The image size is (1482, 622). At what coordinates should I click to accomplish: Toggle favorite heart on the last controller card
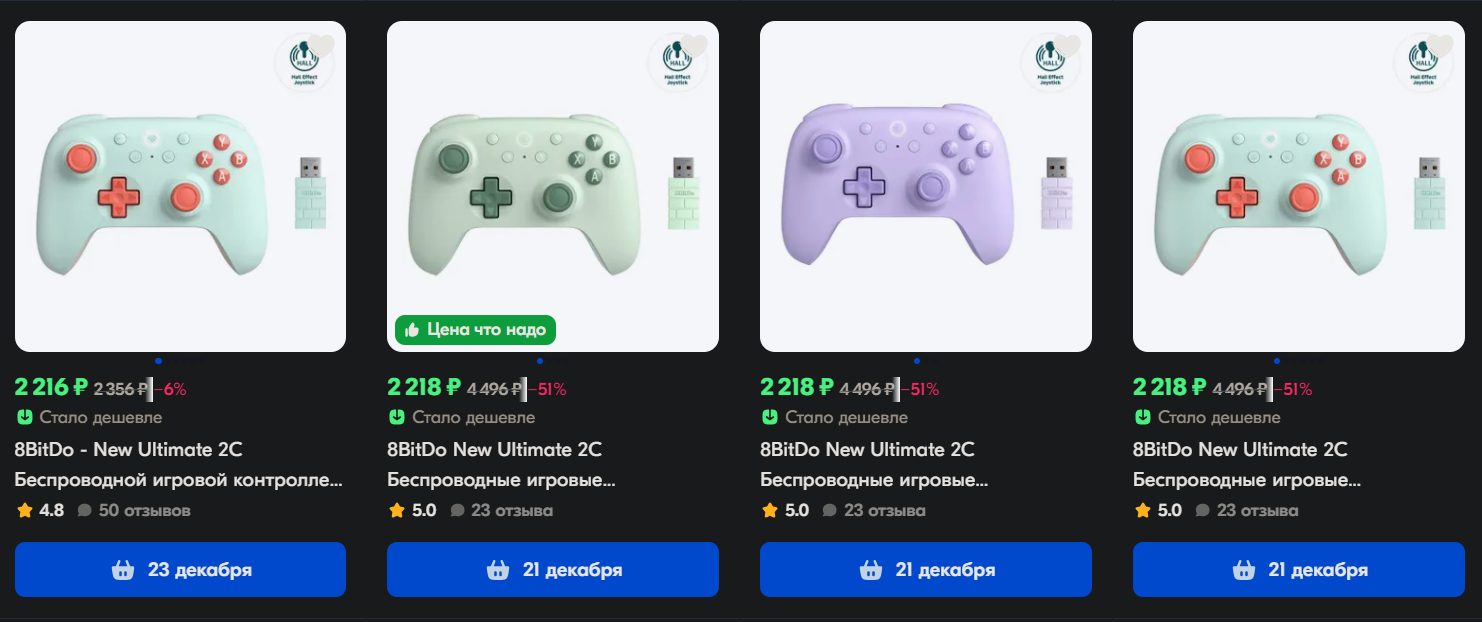[x=1441, y=46]
